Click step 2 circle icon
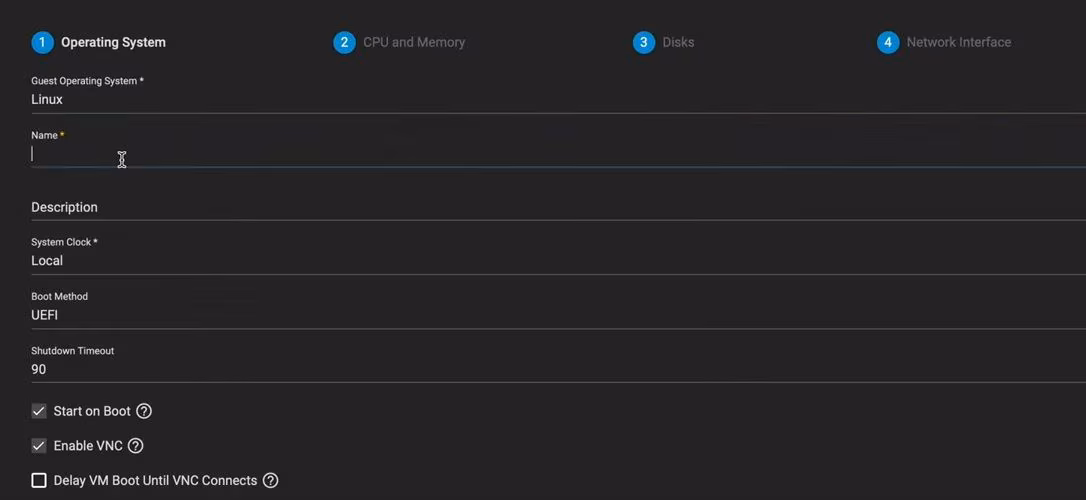The width and height of the screenshot is (1086, 500). point(344,43)
